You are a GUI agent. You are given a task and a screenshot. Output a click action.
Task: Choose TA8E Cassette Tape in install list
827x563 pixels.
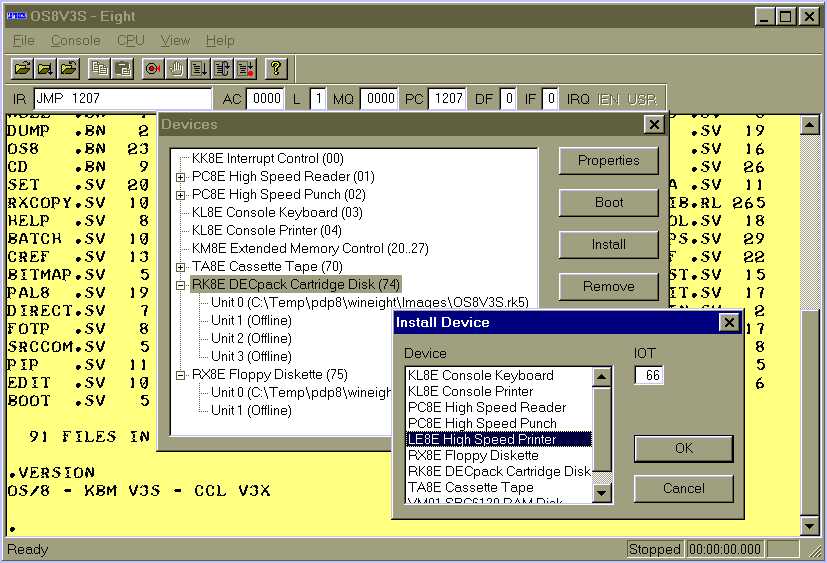tap(498, 487)
